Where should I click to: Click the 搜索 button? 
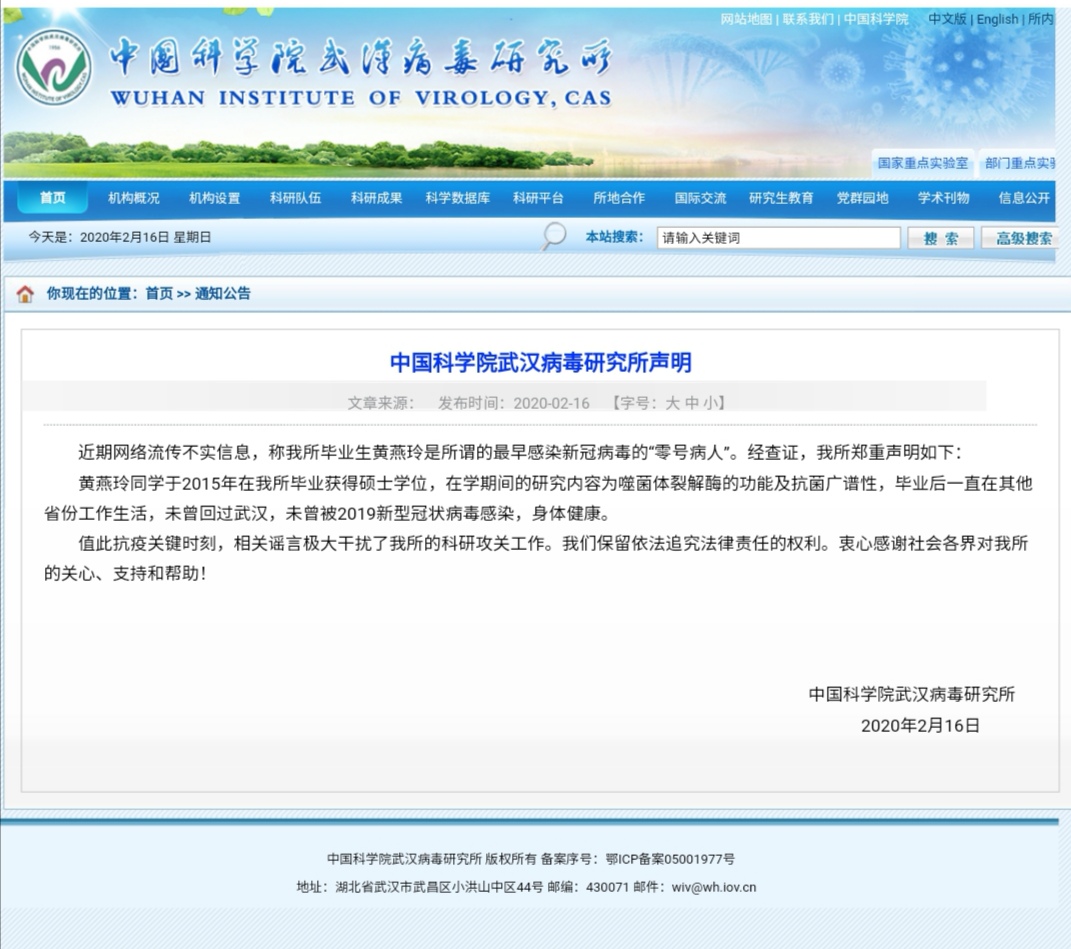click(x=941, y=238)
